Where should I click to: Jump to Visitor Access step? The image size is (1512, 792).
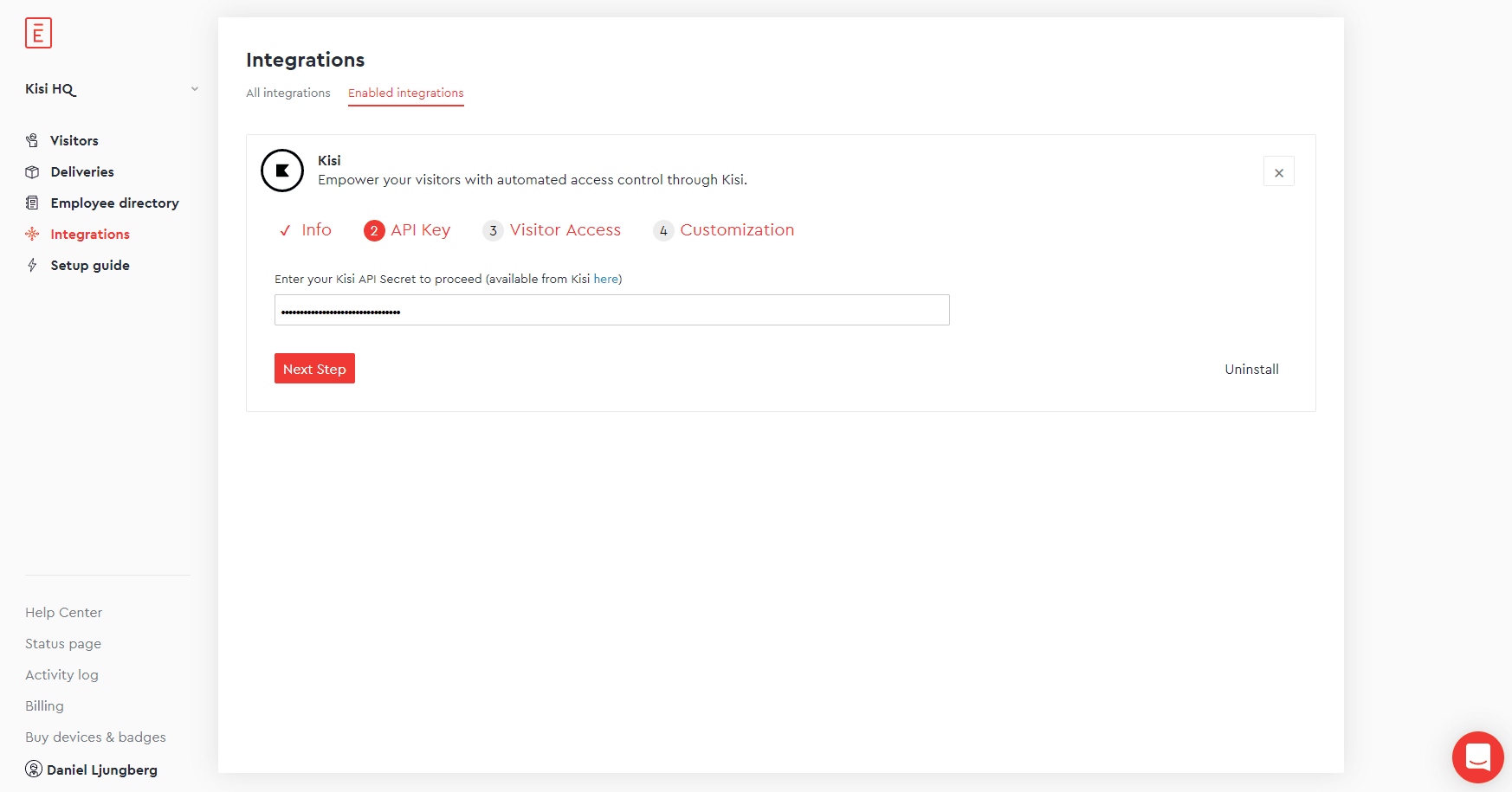565,229
